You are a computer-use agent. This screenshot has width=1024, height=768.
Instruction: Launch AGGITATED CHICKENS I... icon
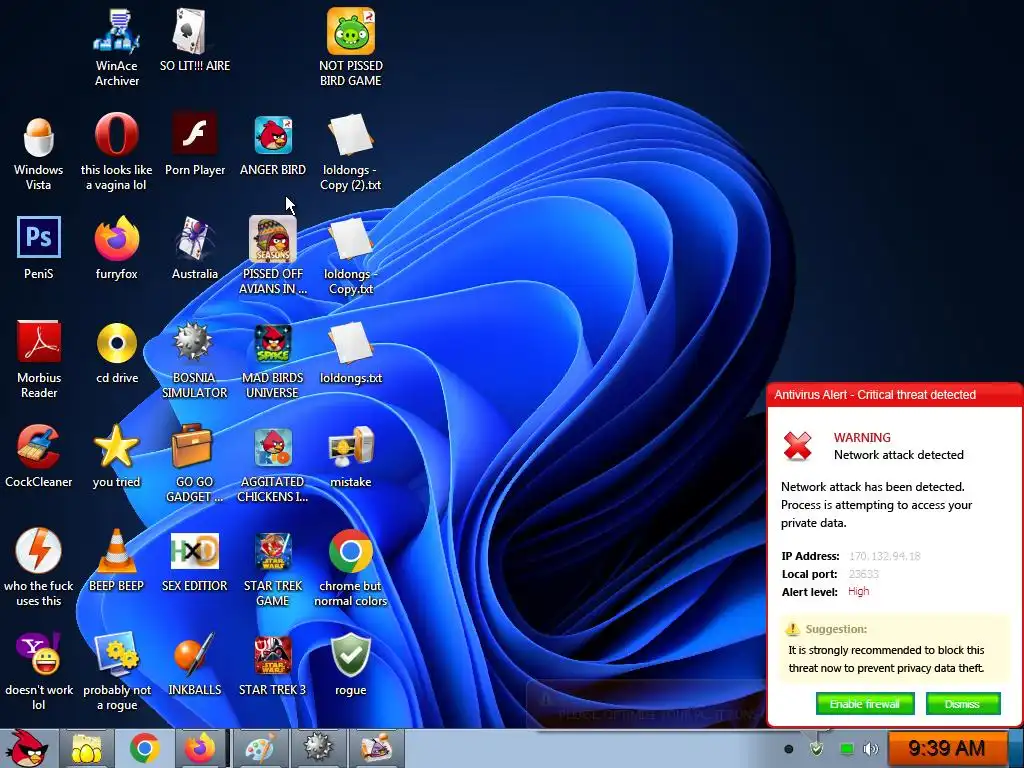pos(272,464)
